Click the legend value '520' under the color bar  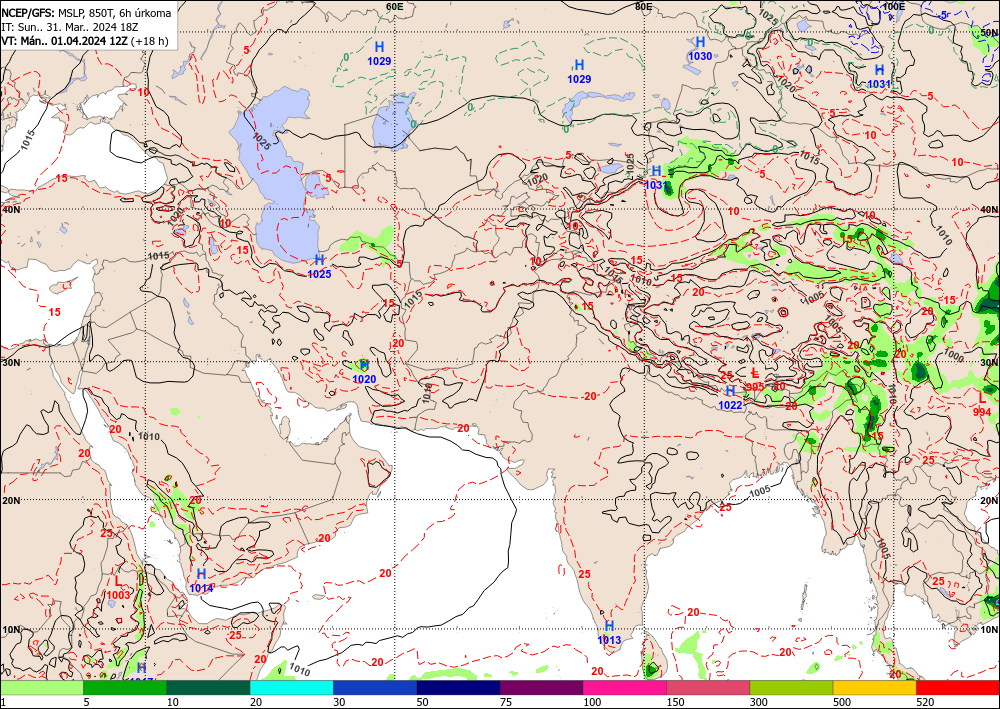coord(926,702)
